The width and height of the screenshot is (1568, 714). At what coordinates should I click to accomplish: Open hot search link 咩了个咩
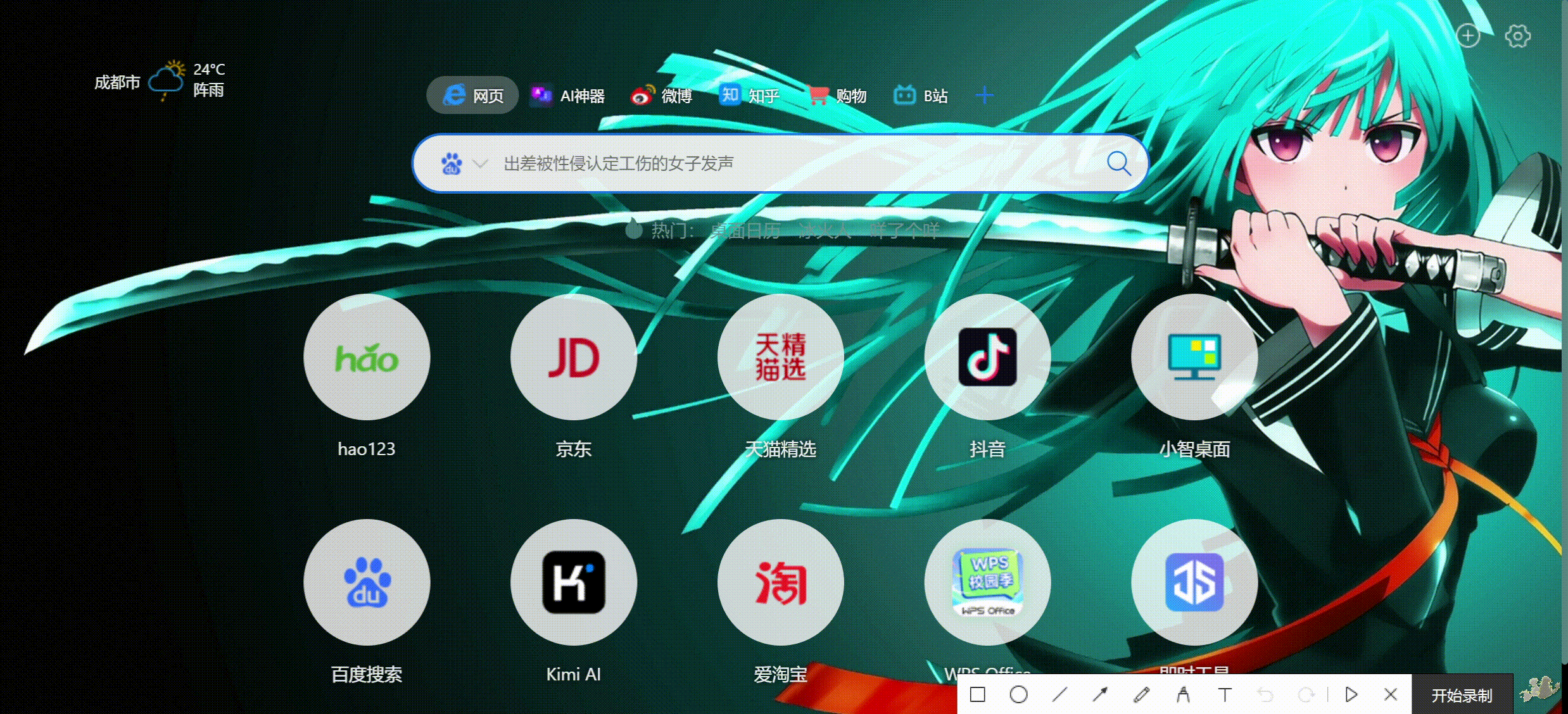tap(904, 230)
